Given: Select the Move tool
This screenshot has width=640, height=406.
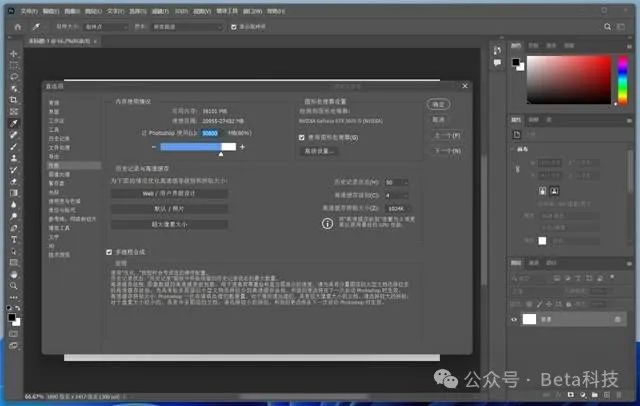Looking at the screenshot, I should point(13,54).
